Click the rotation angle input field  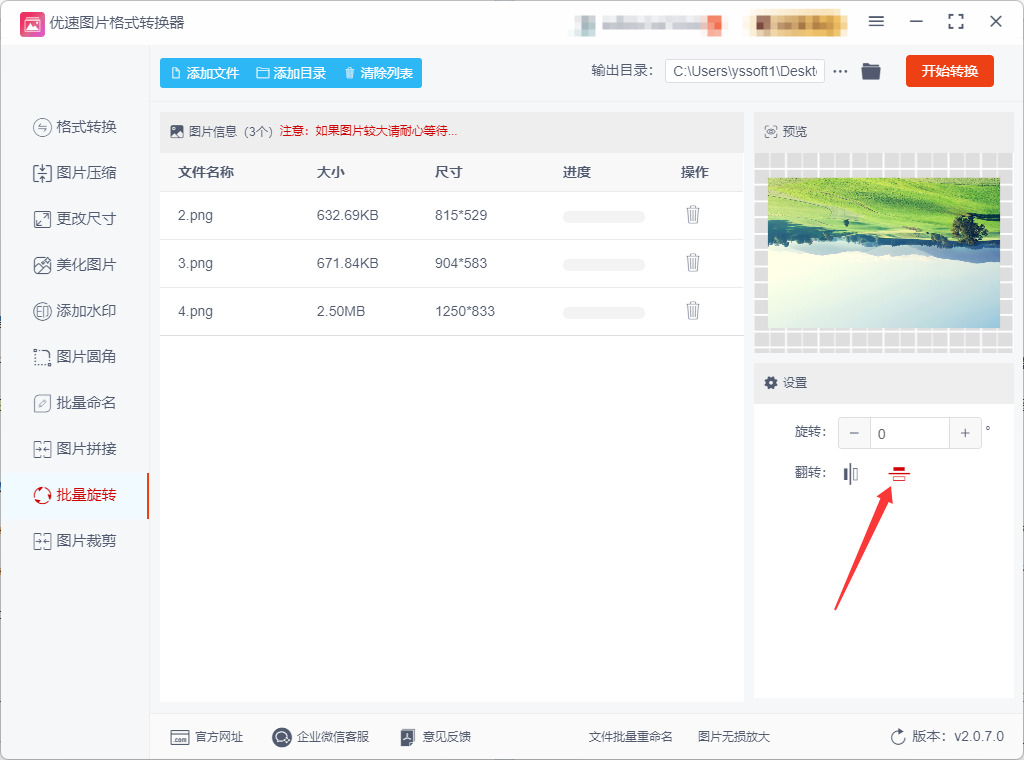(910, 433)
